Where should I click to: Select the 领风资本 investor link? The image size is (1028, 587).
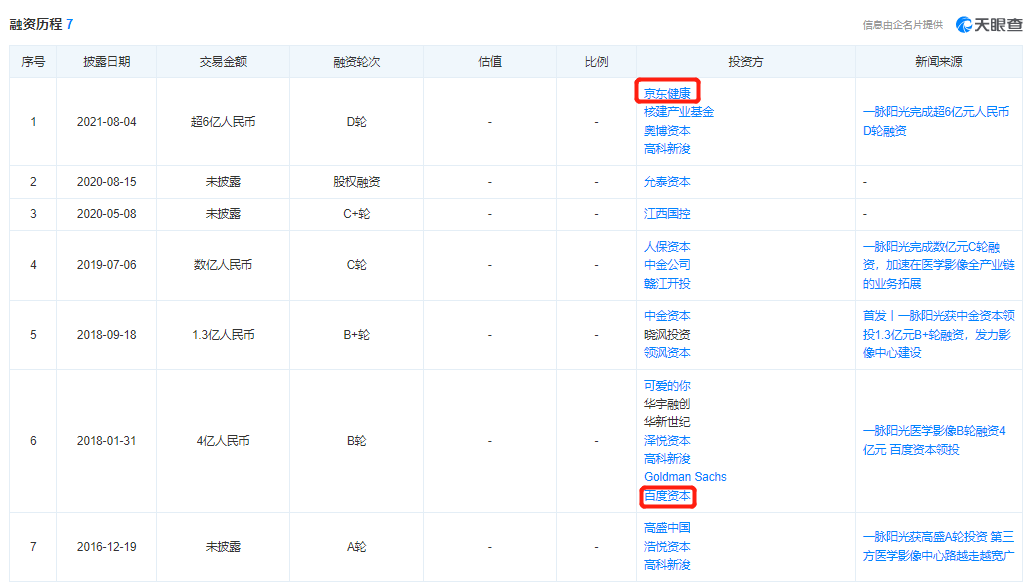pyautogui.click(x=667, y=352)
